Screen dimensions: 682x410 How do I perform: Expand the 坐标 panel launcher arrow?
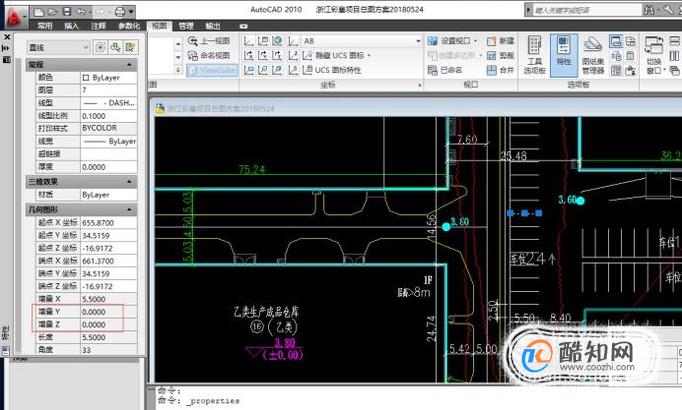point(420,85)
